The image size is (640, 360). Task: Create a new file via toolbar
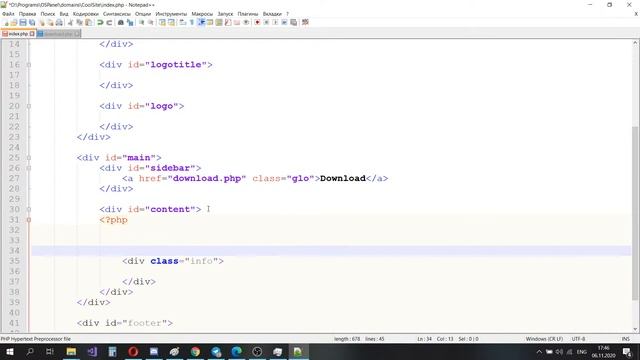6,22
